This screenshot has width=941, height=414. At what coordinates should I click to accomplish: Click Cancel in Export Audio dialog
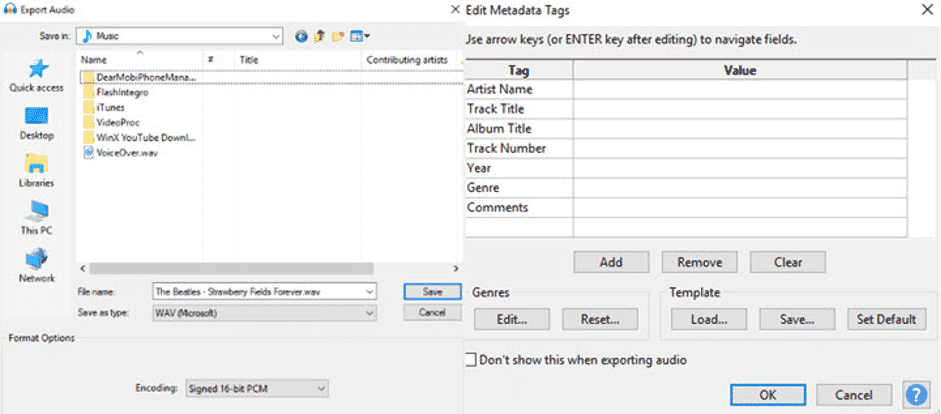coord(432,313)
